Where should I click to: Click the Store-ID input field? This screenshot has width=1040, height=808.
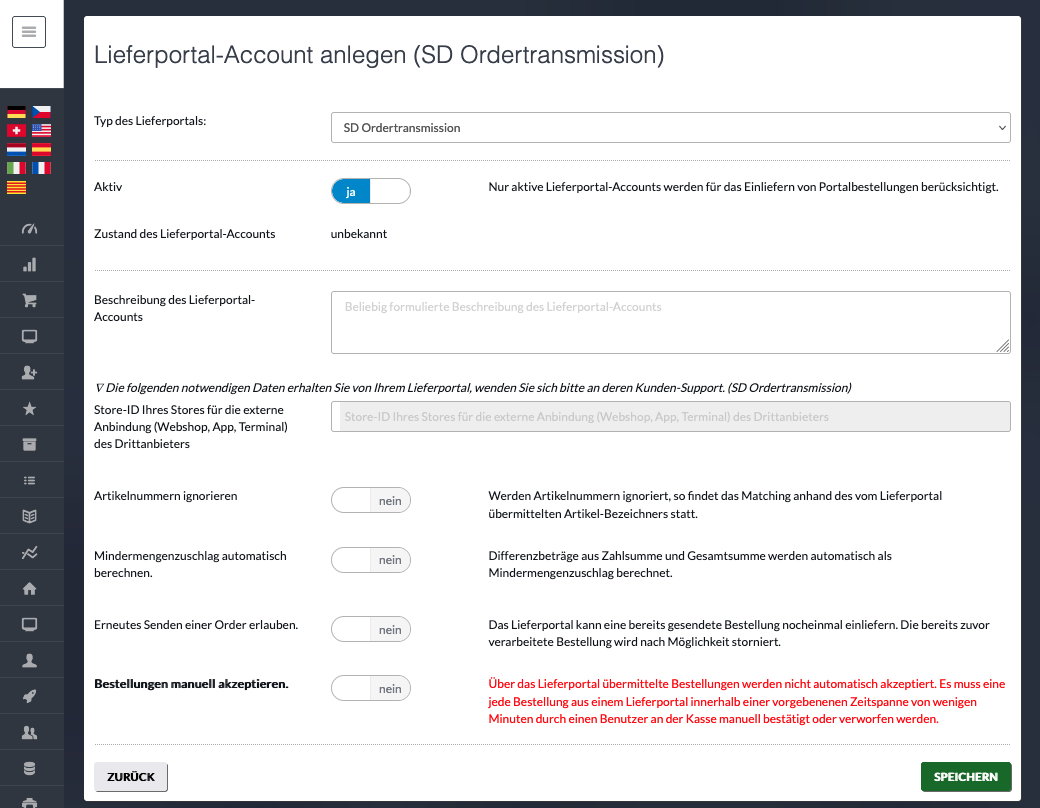[x=671, y=417]
